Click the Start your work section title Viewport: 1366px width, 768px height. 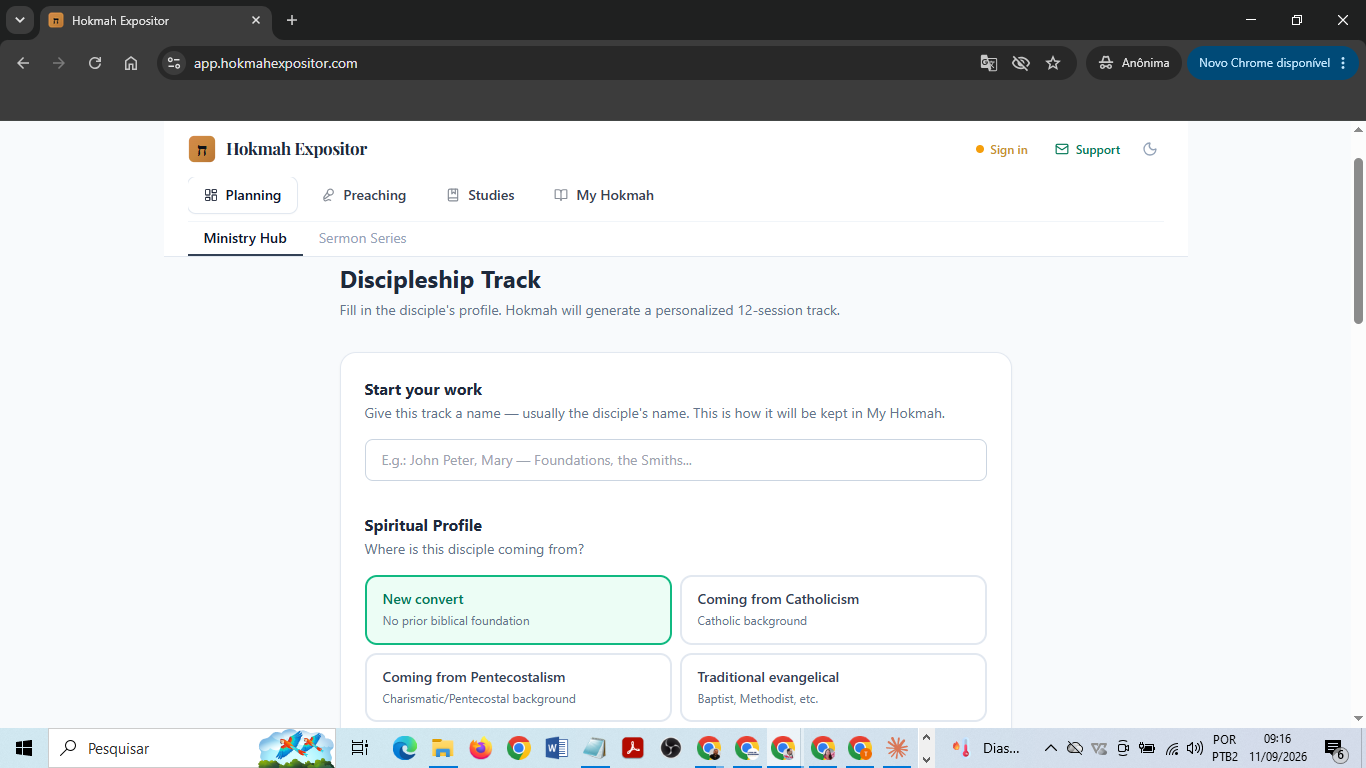point(423,390)
